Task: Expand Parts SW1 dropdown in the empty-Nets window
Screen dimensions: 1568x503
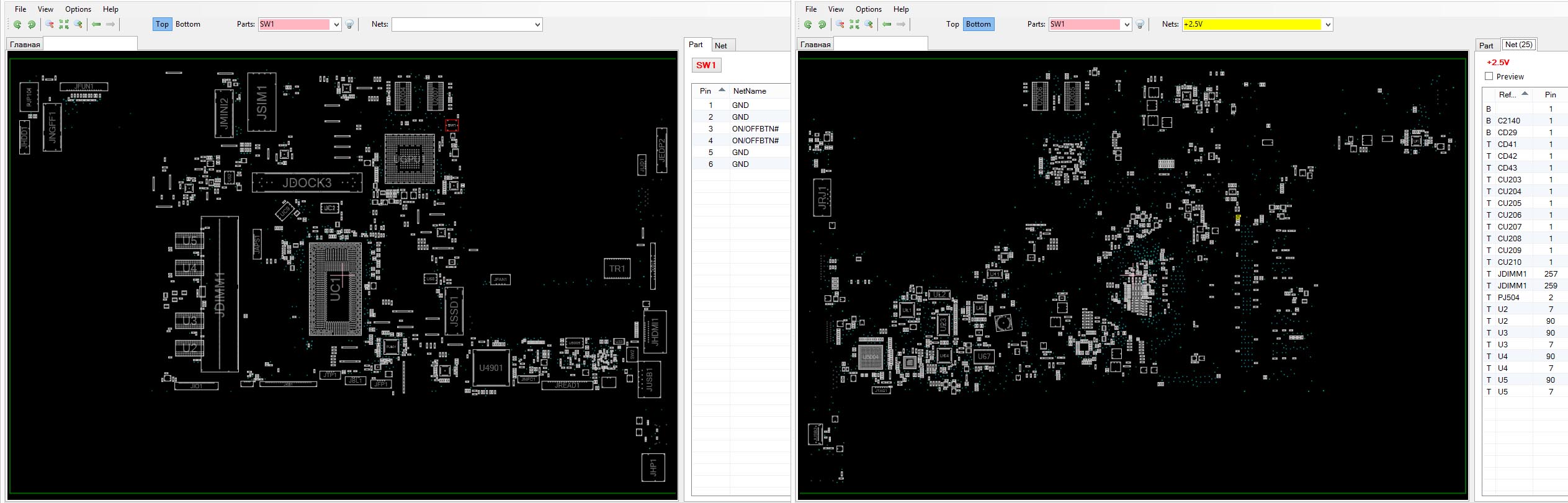Action: [x=336, y=24]
